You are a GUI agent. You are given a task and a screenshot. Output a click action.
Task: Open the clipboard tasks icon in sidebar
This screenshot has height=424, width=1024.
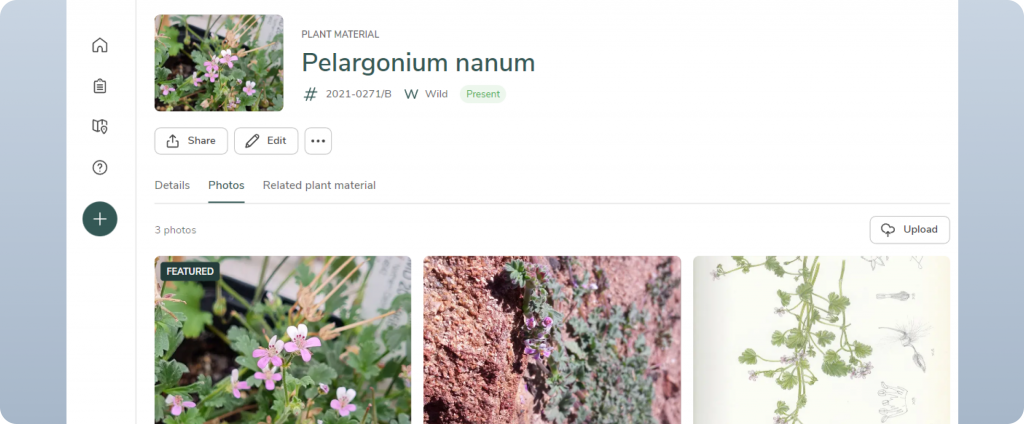pos(99,86)
